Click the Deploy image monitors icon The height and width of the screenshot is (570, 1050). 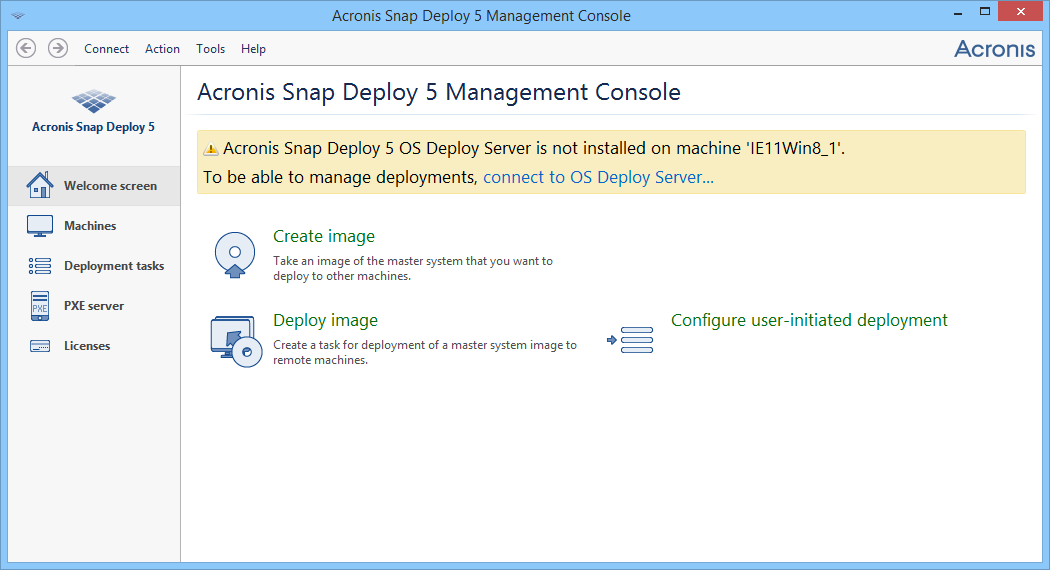(236, 342)
